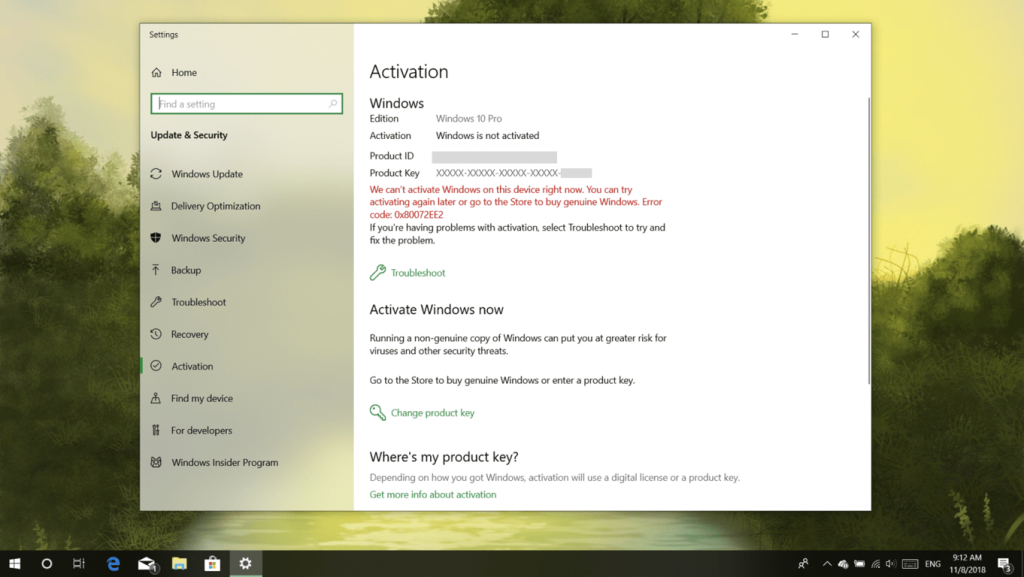This screenshot has height=577, width=1024.
Task: Click the Home house icon
Action: (x=156, y=72)
